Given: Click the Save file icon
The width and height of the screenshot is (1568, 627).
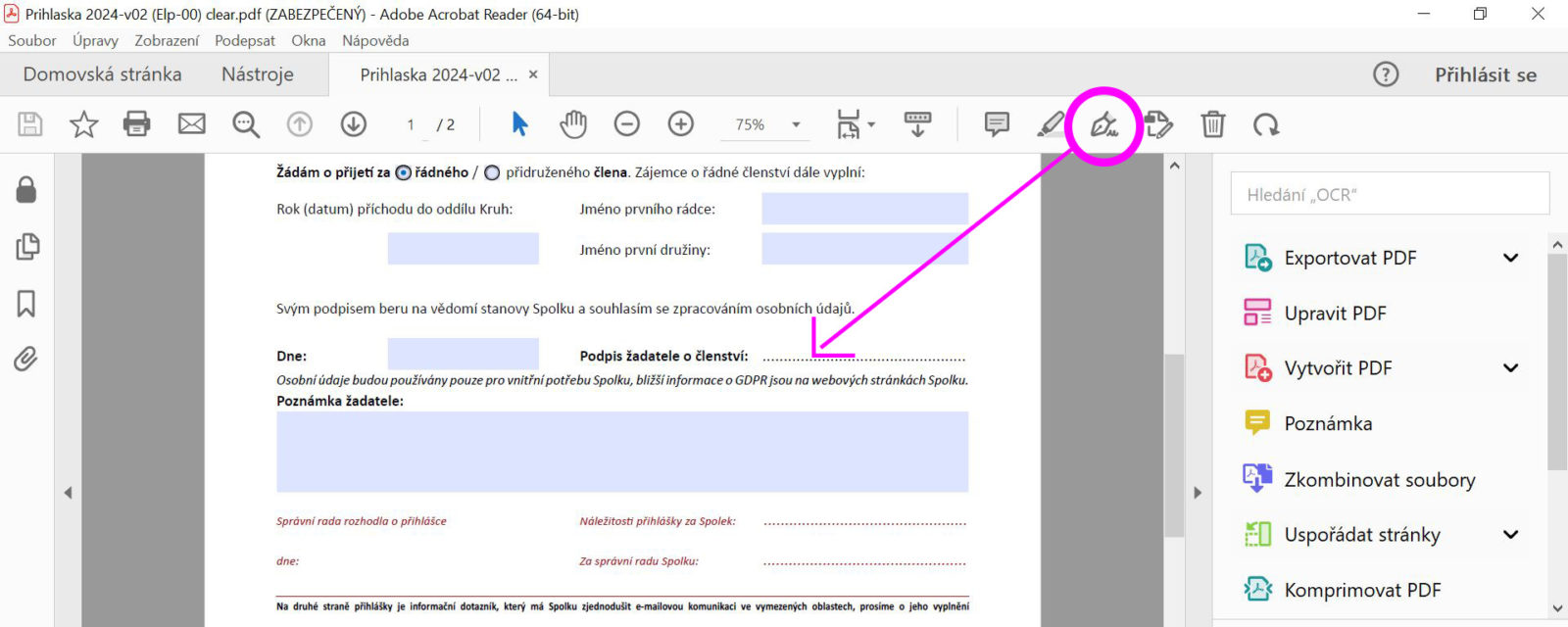Looking at the screenshot, I should click(30, 124).
